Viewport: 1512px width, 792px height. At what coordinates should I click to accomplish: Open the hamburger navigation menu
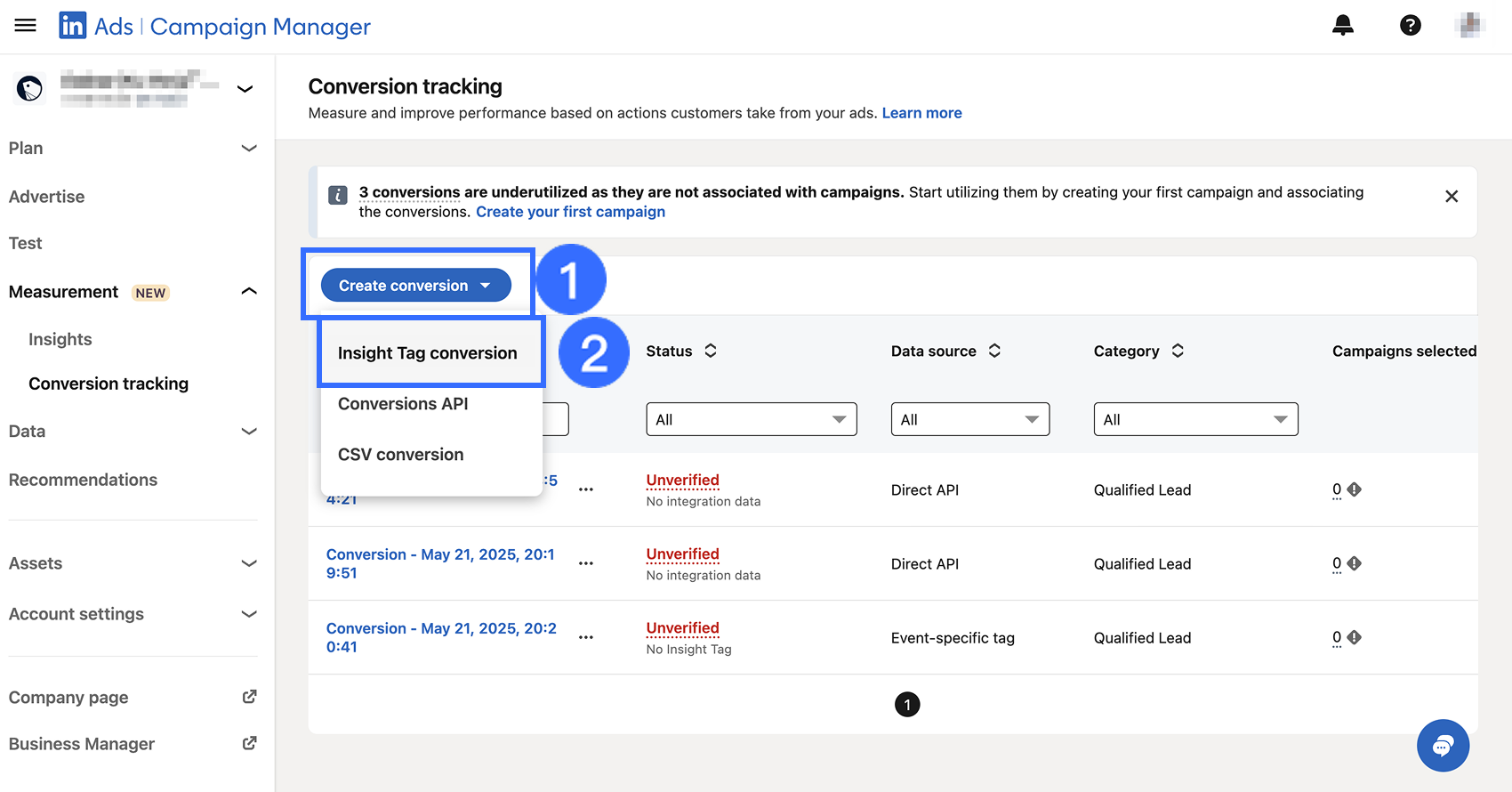[26, 26]
